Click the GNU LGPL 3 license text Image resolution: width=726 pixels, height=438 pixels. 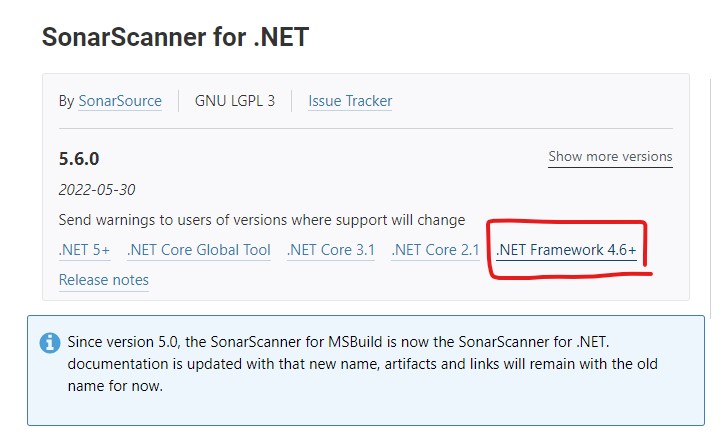pos(235,101)
